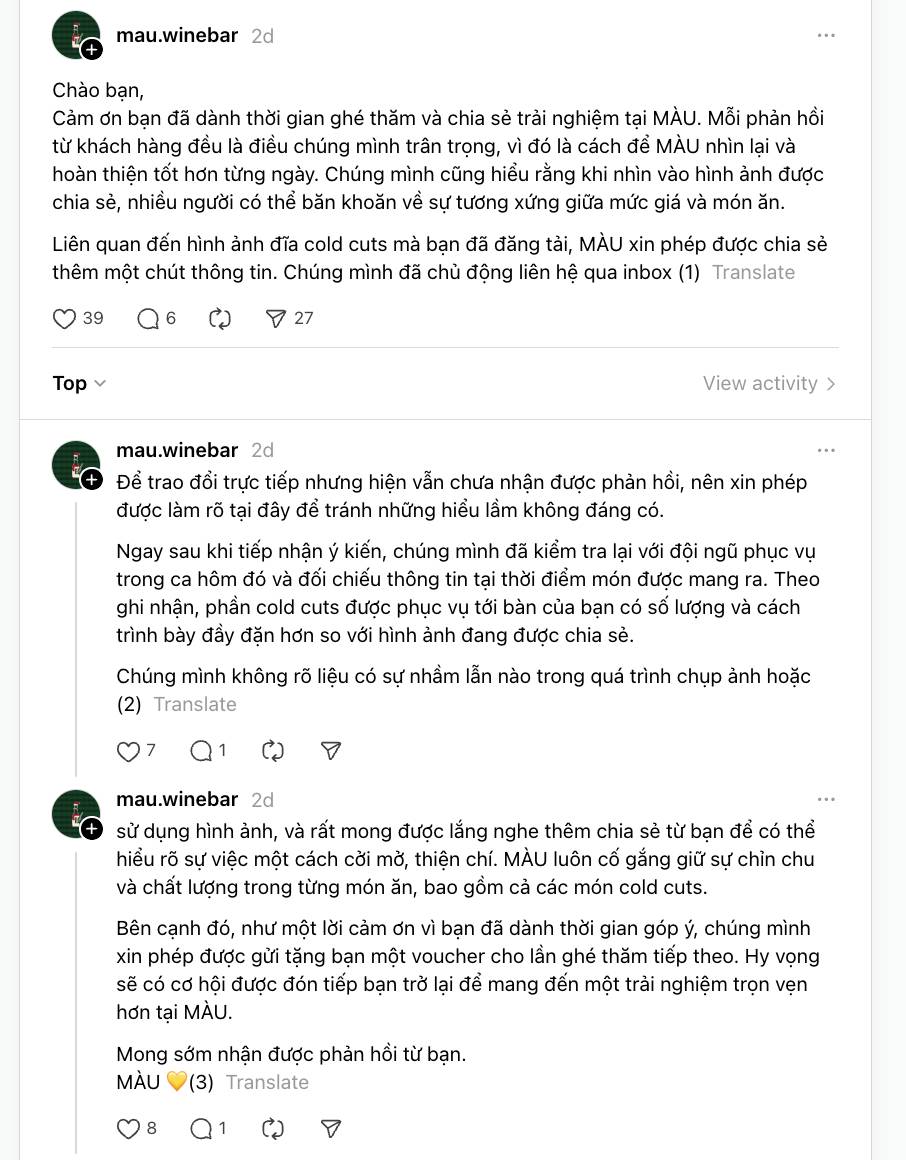The image size is (906, 1160).
Task: Translate the reply ending in (2)
Action: pos(195,704)
